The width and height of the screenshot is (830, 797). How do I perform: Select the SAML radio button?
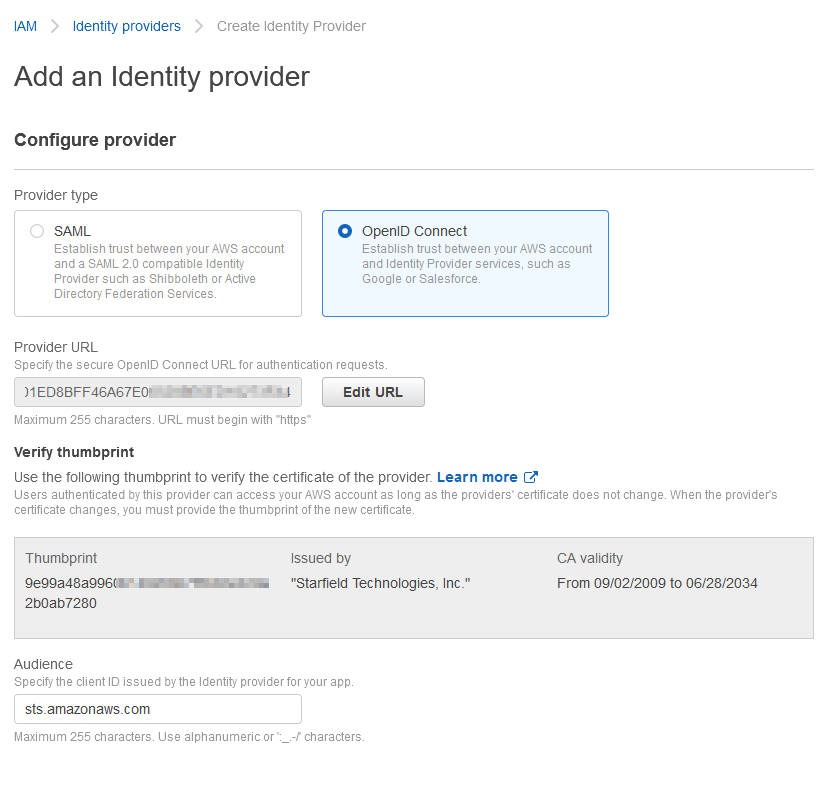tap(37, 231)
